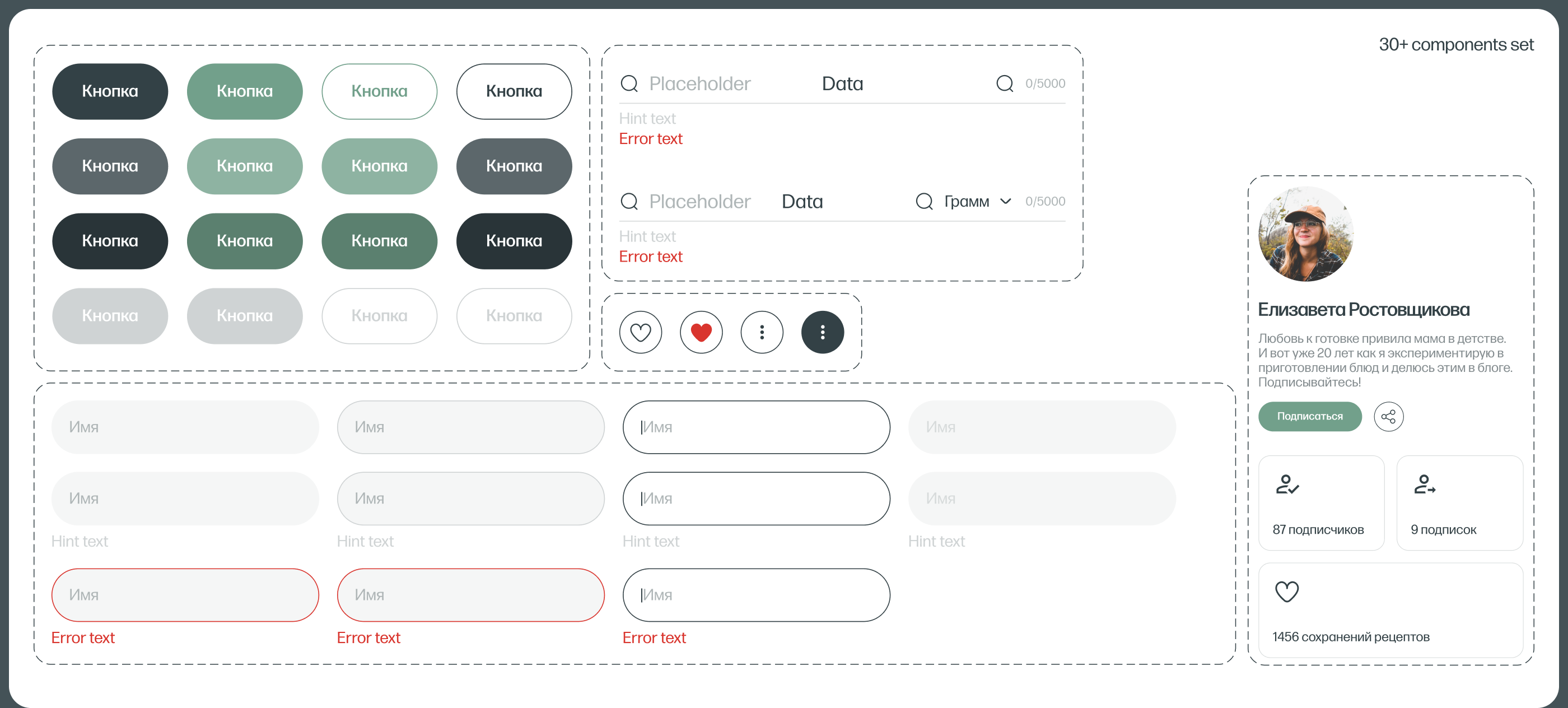Click the outlined three-dots menu button
1568x708 pixels.
(762, 332)
